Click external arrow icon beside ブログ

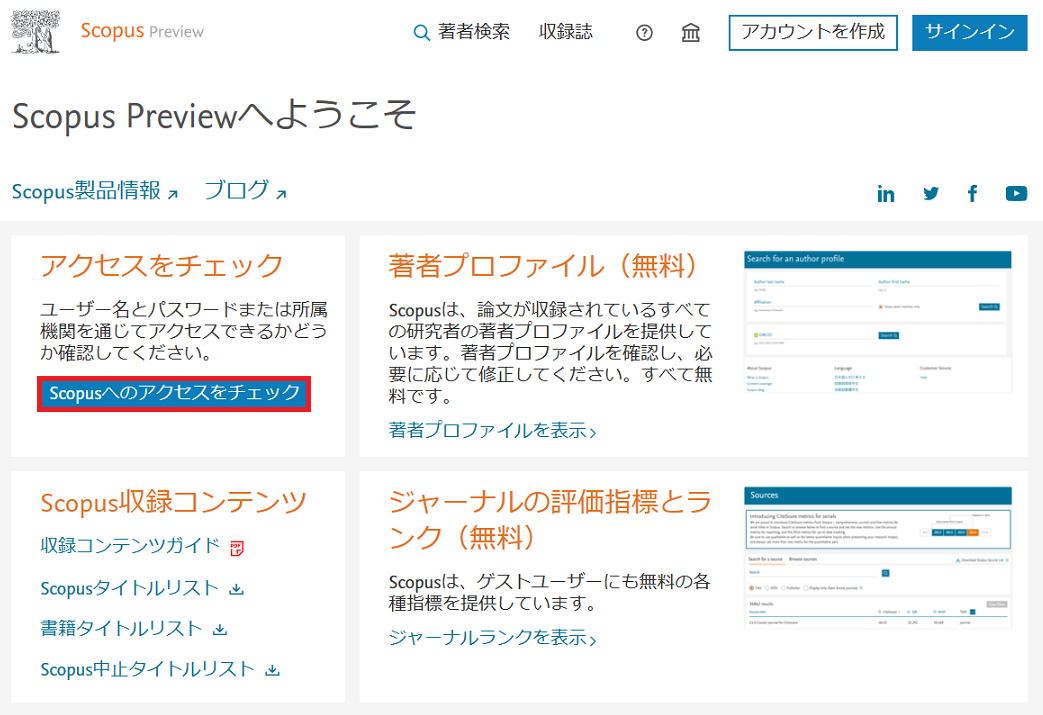[x=281, y=194]
